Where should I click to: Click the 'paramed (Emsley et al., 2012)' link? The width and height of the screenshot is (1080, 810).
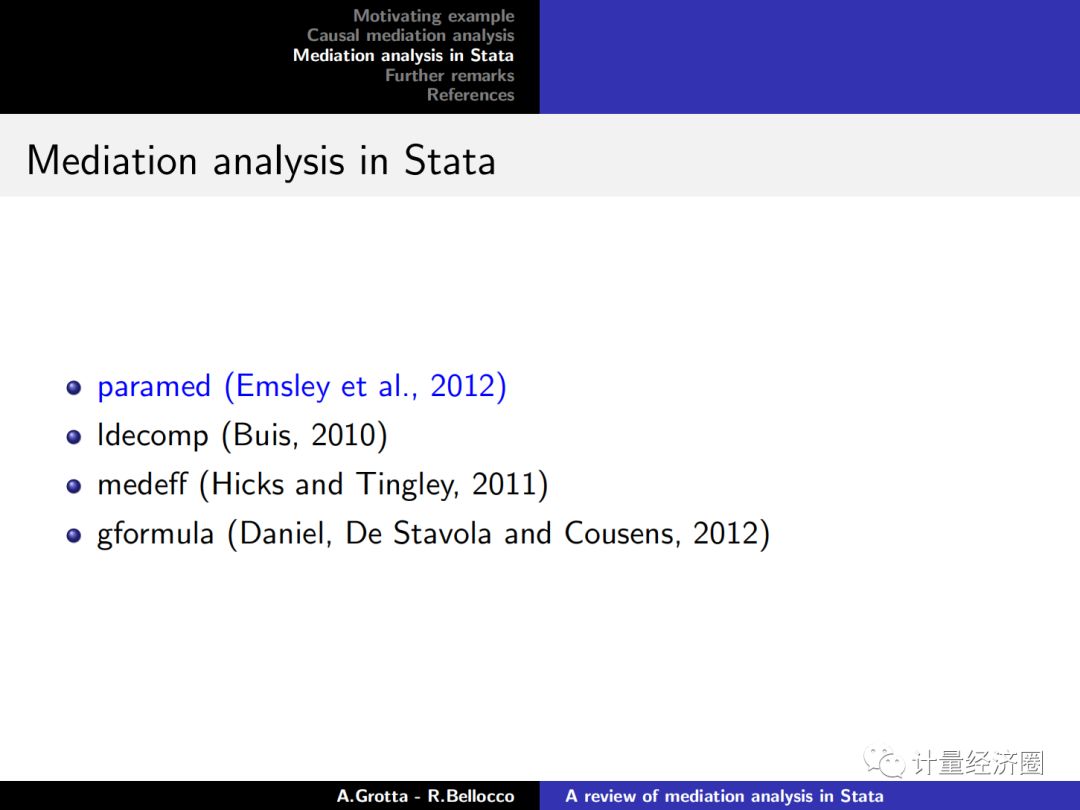coord(302,386)
